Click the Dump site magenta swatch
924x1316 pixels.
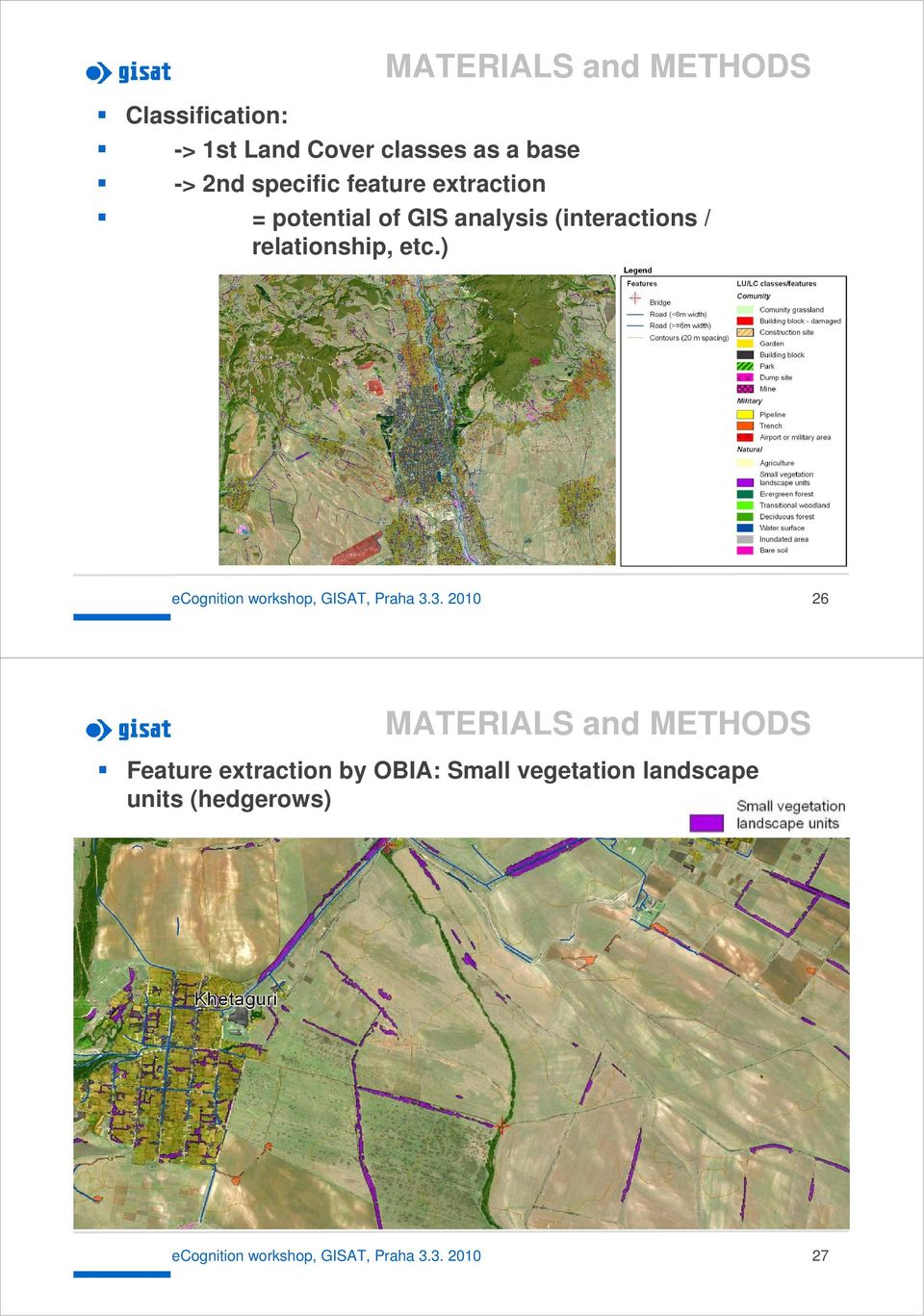[x=745, y=377]
